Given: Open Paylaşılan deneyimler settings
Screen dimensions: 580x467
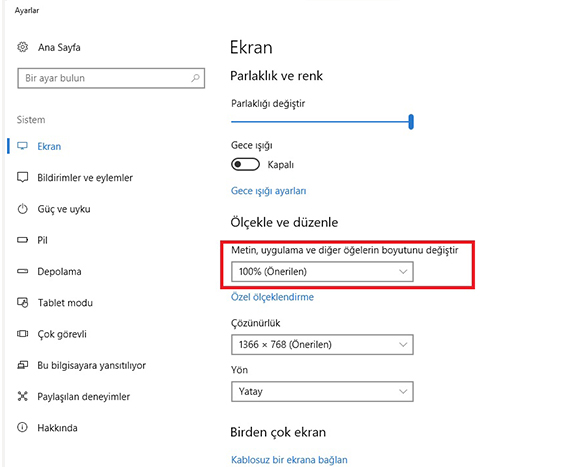Looking at the screenshot, I should point(84,397).
